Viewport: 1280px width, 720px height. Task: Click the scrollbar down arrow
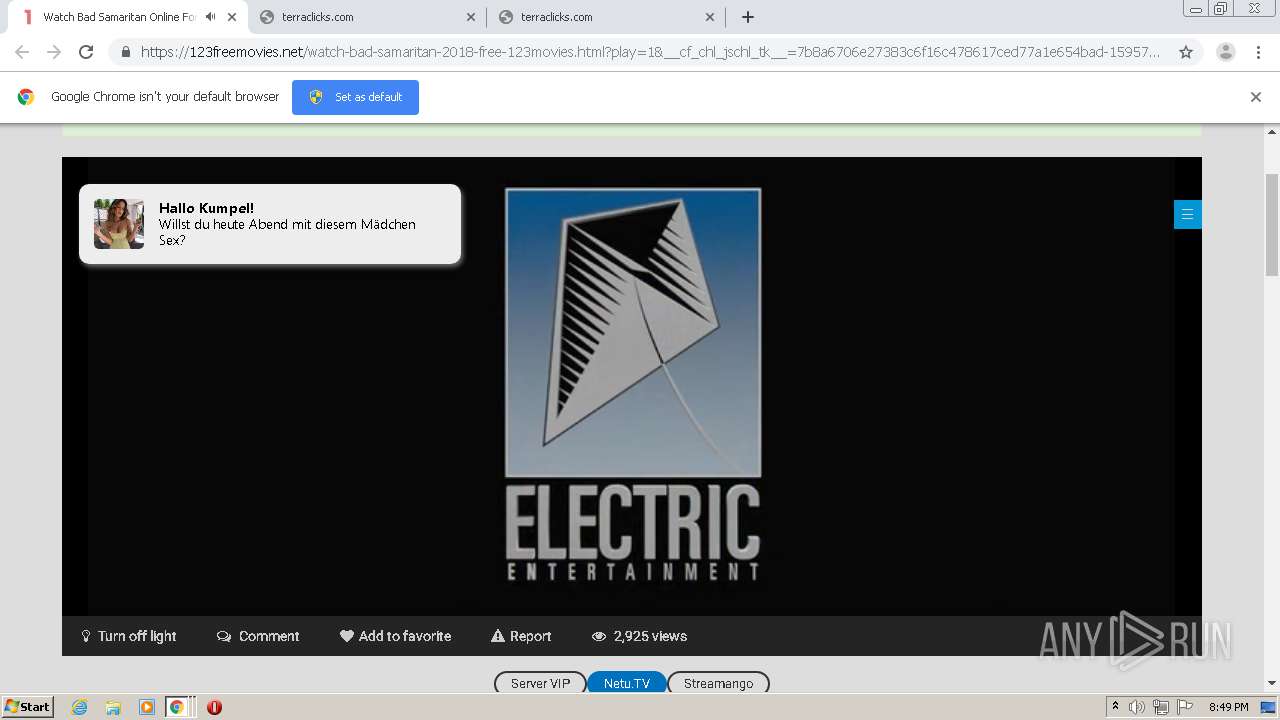(x=1272, y=684)
